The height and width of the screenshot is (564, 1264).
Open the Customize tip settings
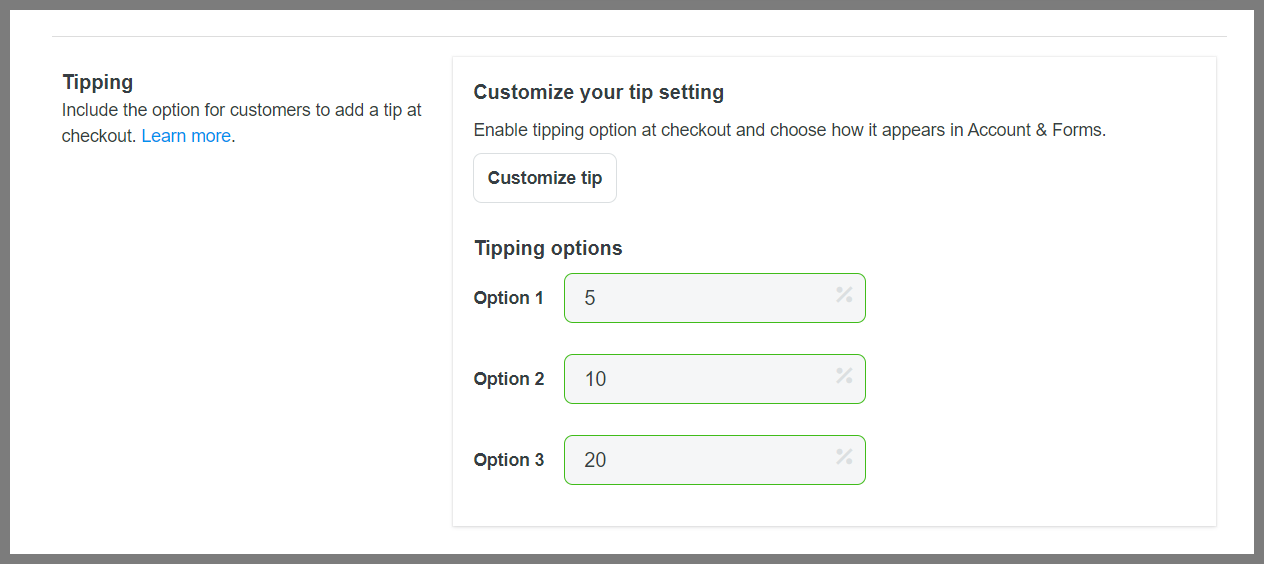click(545, 178)
